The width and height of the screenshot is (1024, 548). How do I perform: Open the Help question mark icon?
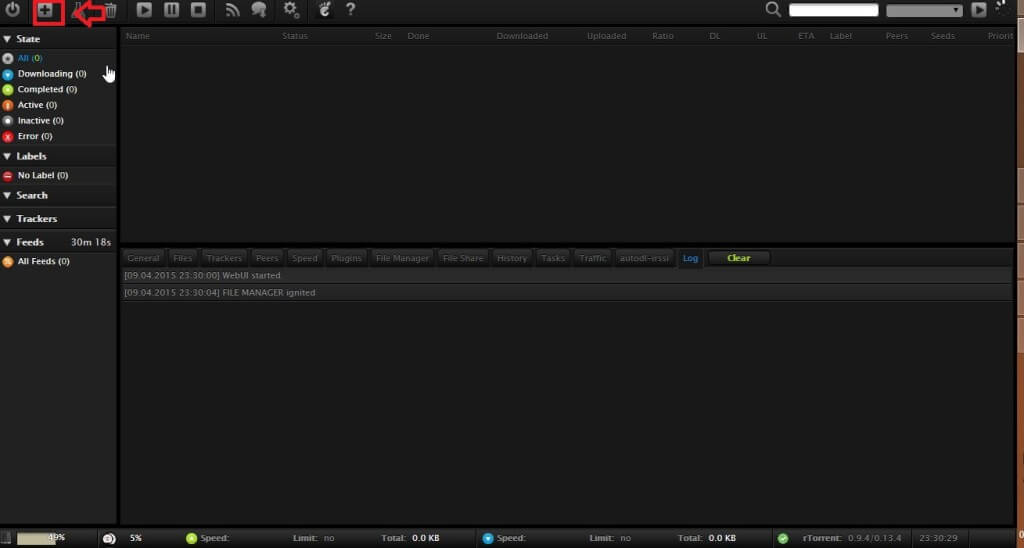[350, 11]
